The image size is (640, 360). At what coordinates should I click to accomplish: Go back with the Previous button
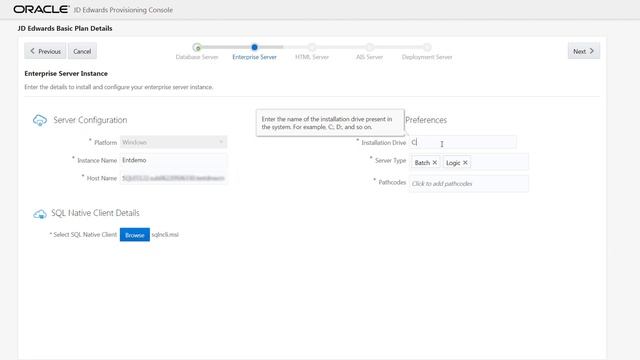click(45, 51)
